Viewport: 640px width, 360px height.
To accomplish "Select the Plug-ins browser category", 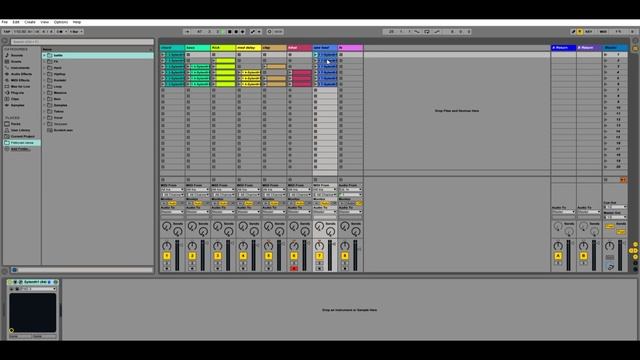I will pos(17,93).
